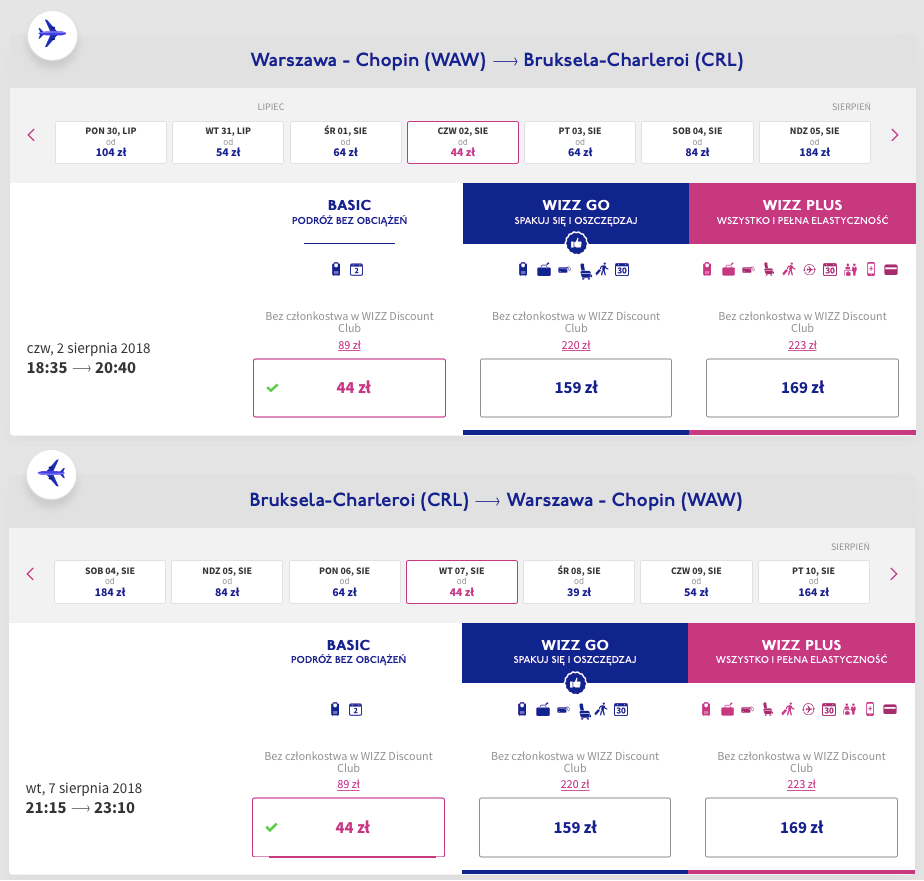Click outbound flight airplane icon for WAW to CRL
This screenshot has height=881, width=924.
(x=52, y=34)
